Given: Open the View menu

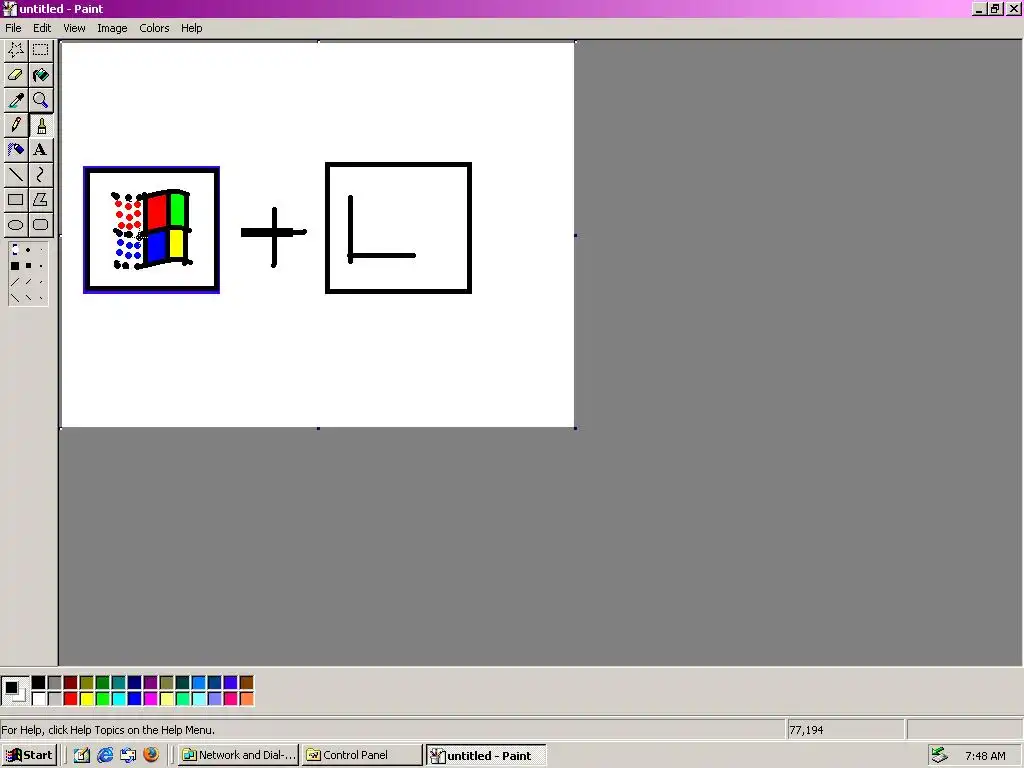Looking at the screenshot, I should point(74,28).
